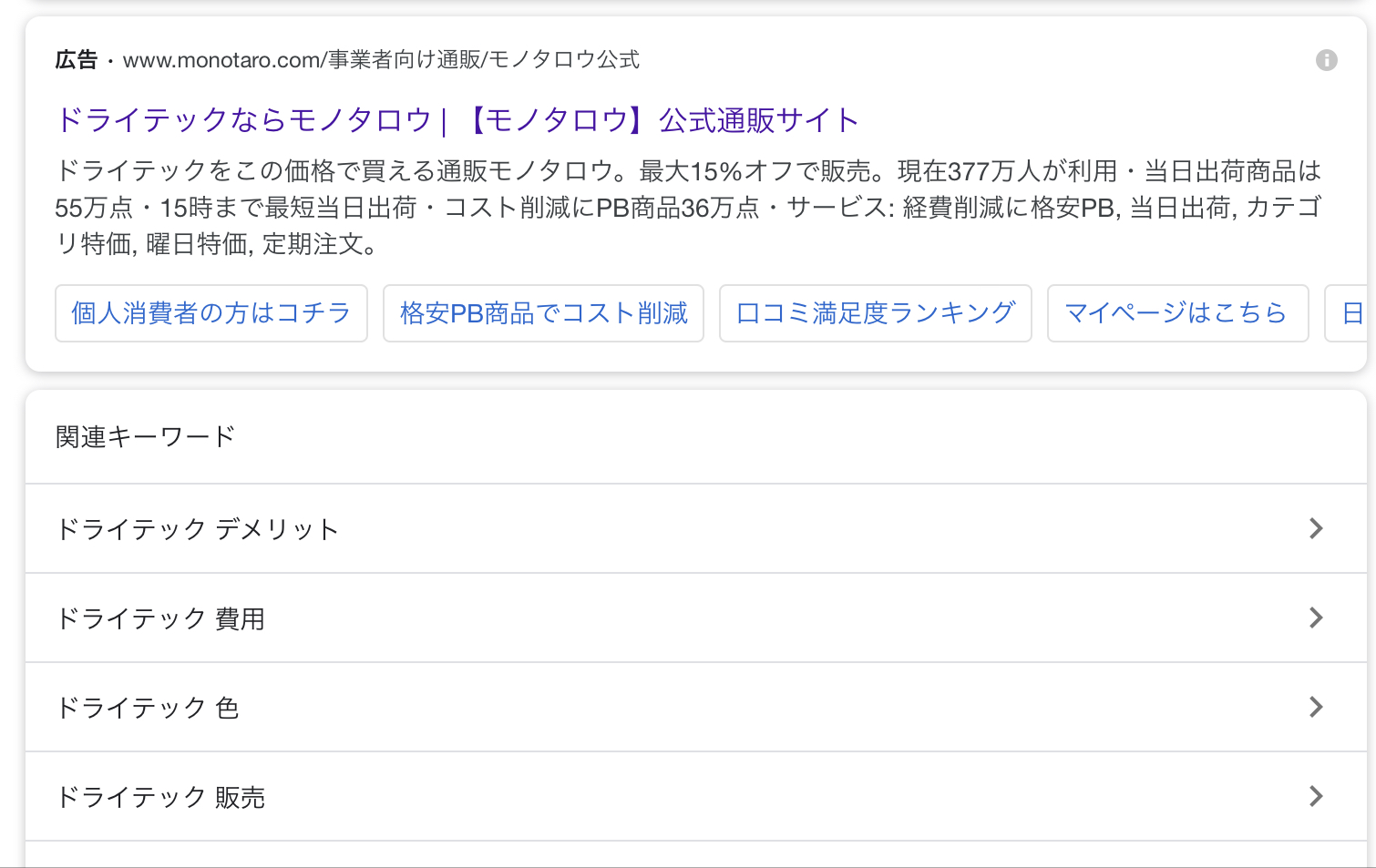Click the ad description starting ドライテックをこの価格で
Screen dimensions: 1376x868
click(x=688, y=208)
